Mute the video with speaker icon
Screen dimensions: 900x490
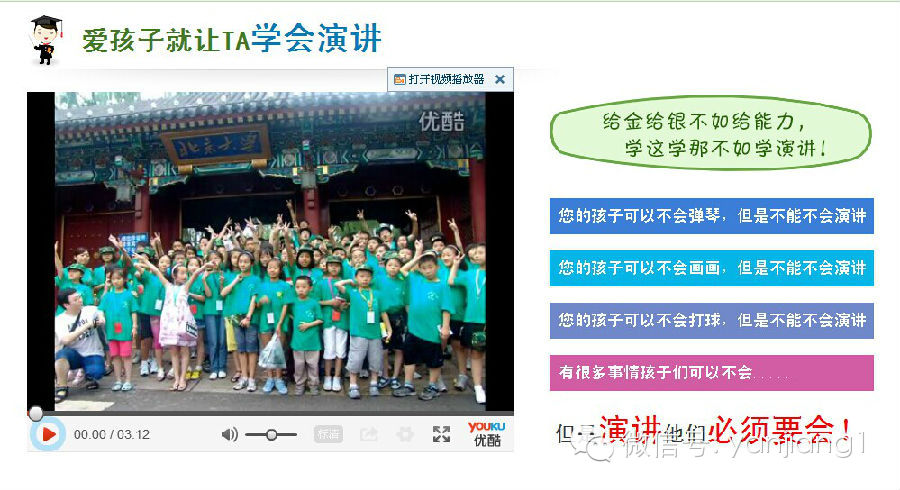coord(230,434)
